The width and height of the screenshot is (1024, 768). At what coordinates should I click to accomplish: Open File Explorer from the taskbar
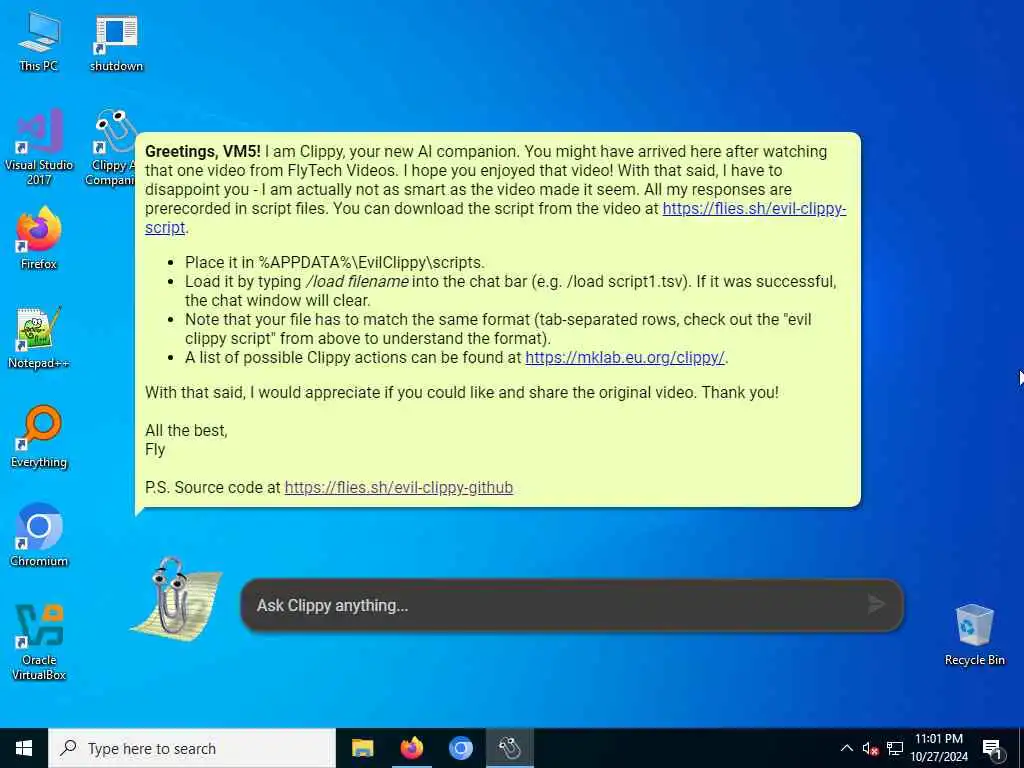pyautogui.click(x=362, y=748)
